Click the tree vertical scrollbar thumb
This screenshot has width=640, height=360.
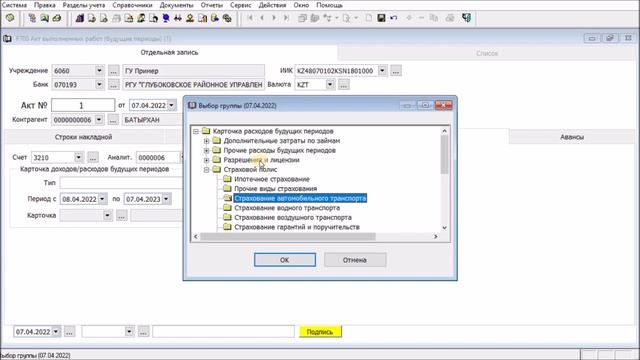(x=444, y=154)
